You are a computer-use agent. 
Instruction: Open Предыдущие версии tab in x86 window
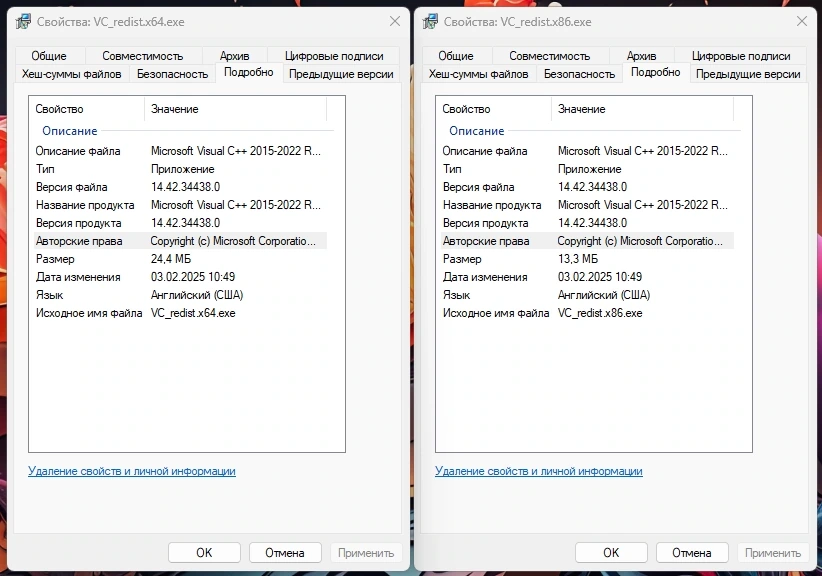click(748, 74)
